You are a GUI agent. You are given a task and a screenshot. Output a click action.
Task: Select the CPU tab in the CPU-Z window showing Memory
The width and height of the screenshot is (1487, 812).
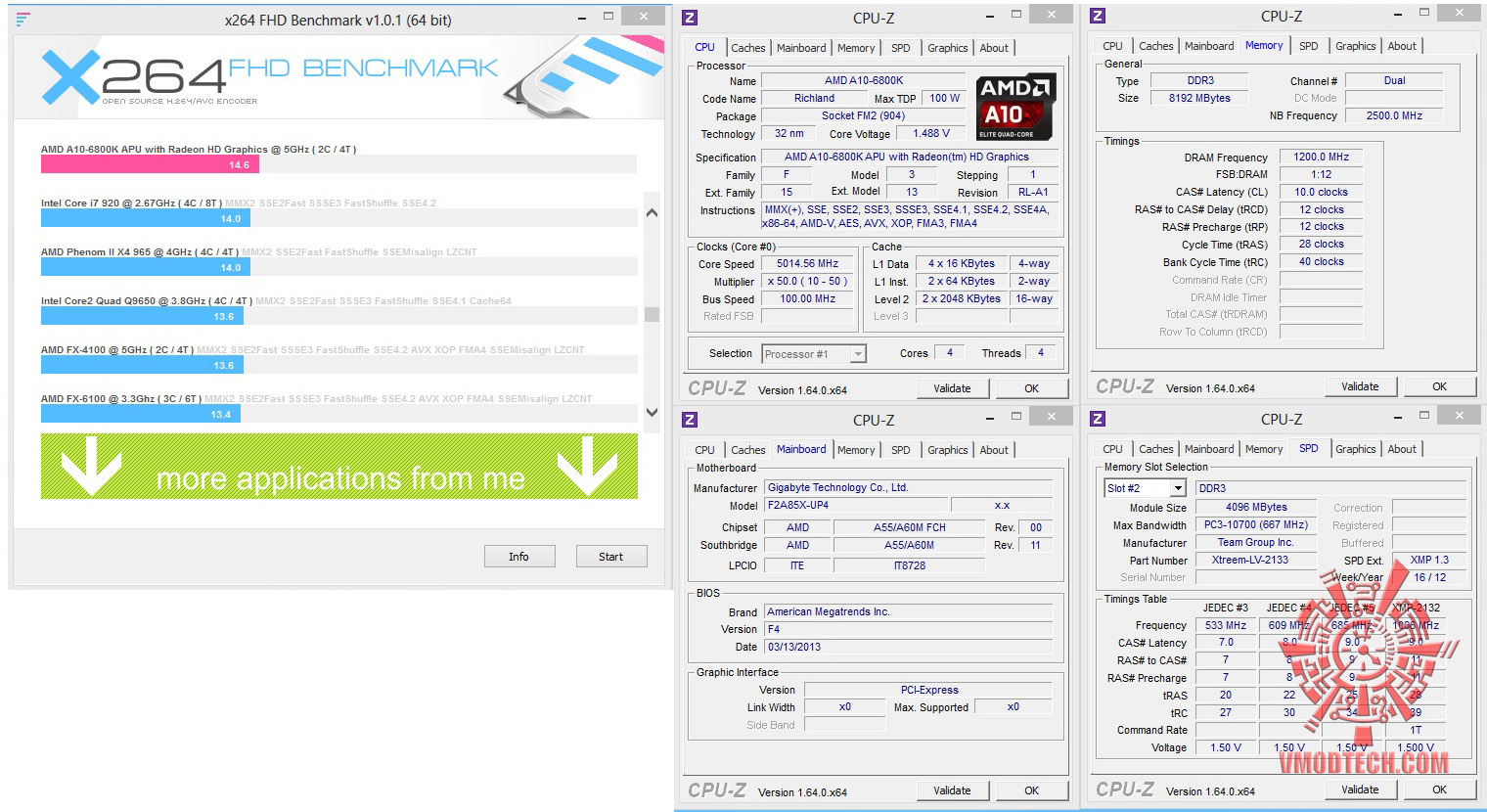pyautogui.click(x=1113, y=46)
